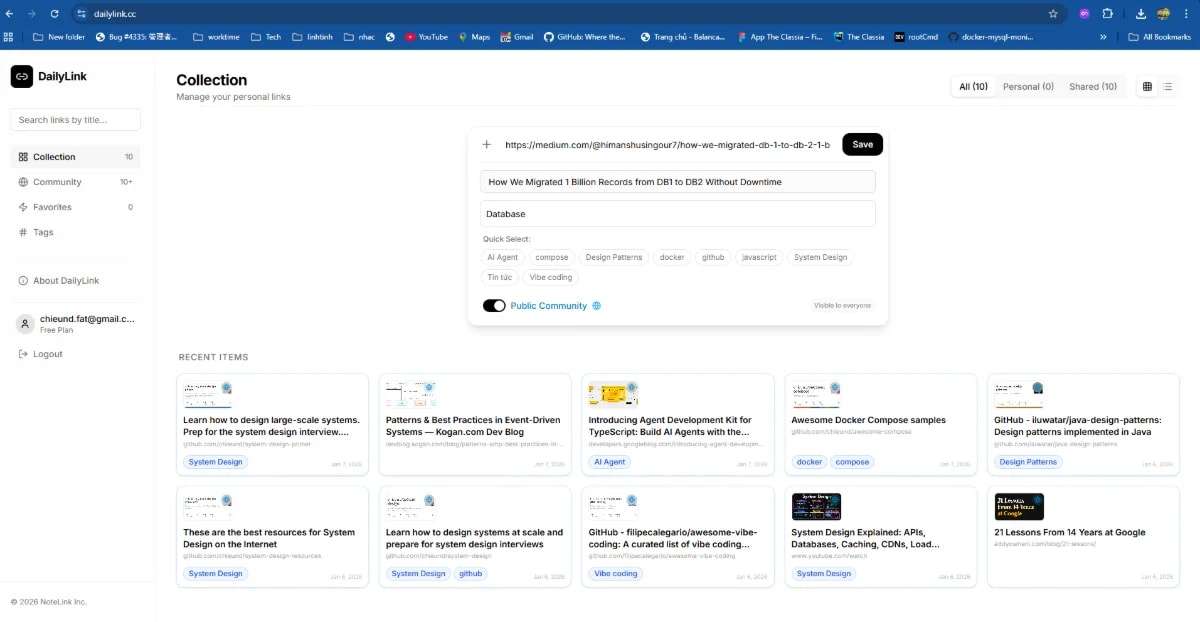1200x622 pixels.
Task: Open the browser extensions puzzle menu
Action: (1107, 14)
